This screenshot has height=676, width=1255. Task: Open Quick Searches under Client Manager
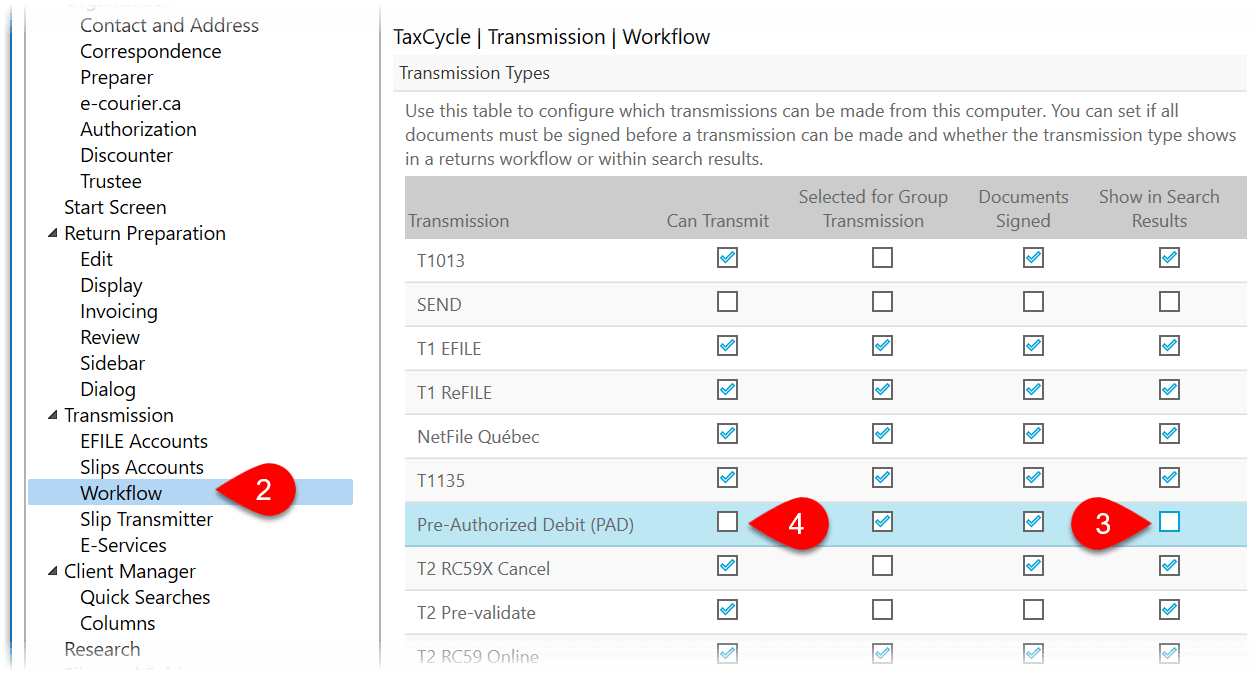click(x=145, y=597)
